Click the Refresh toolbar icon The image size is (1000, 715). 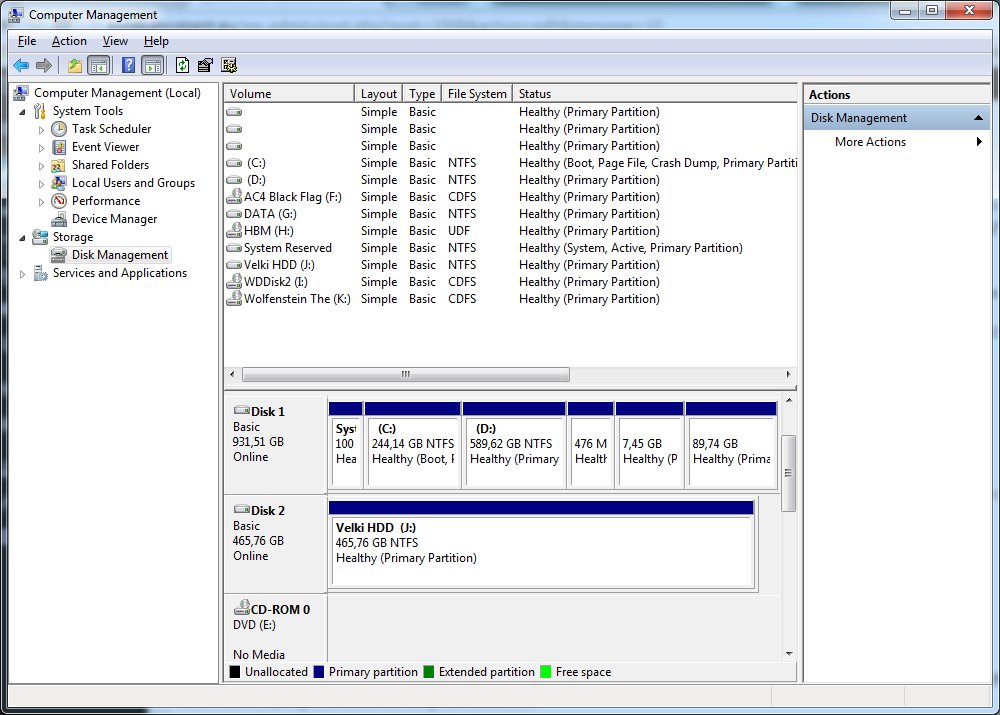coord(182,66)
